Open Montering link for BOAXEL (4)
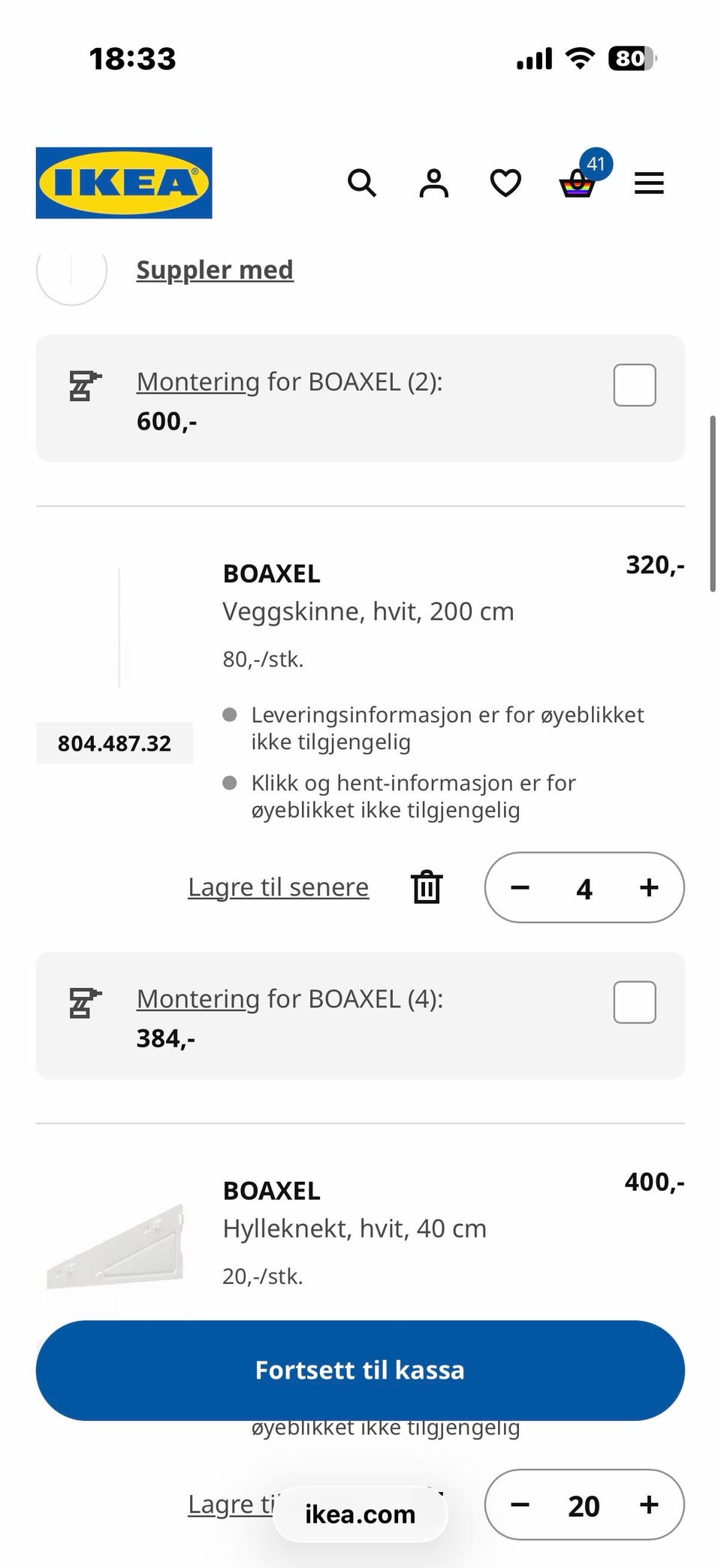The image size is (721, 1568). (198, 999)
